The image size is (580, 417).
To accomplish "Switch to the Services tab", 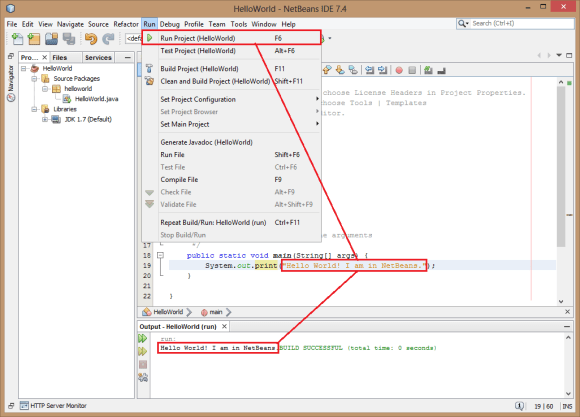I will 98,57.
